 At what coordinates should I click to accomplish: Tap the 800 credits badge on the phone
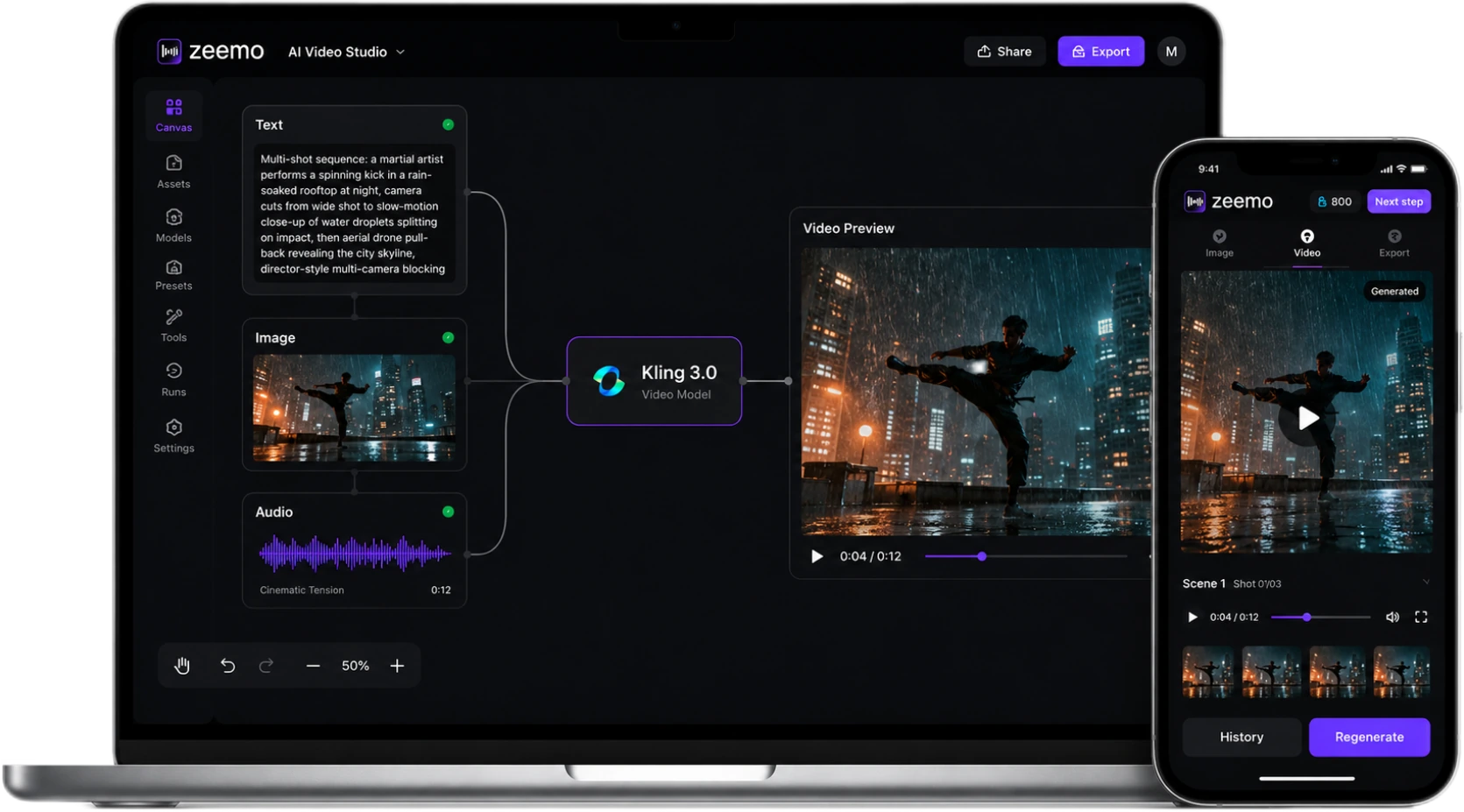(x=1334, y=201)
